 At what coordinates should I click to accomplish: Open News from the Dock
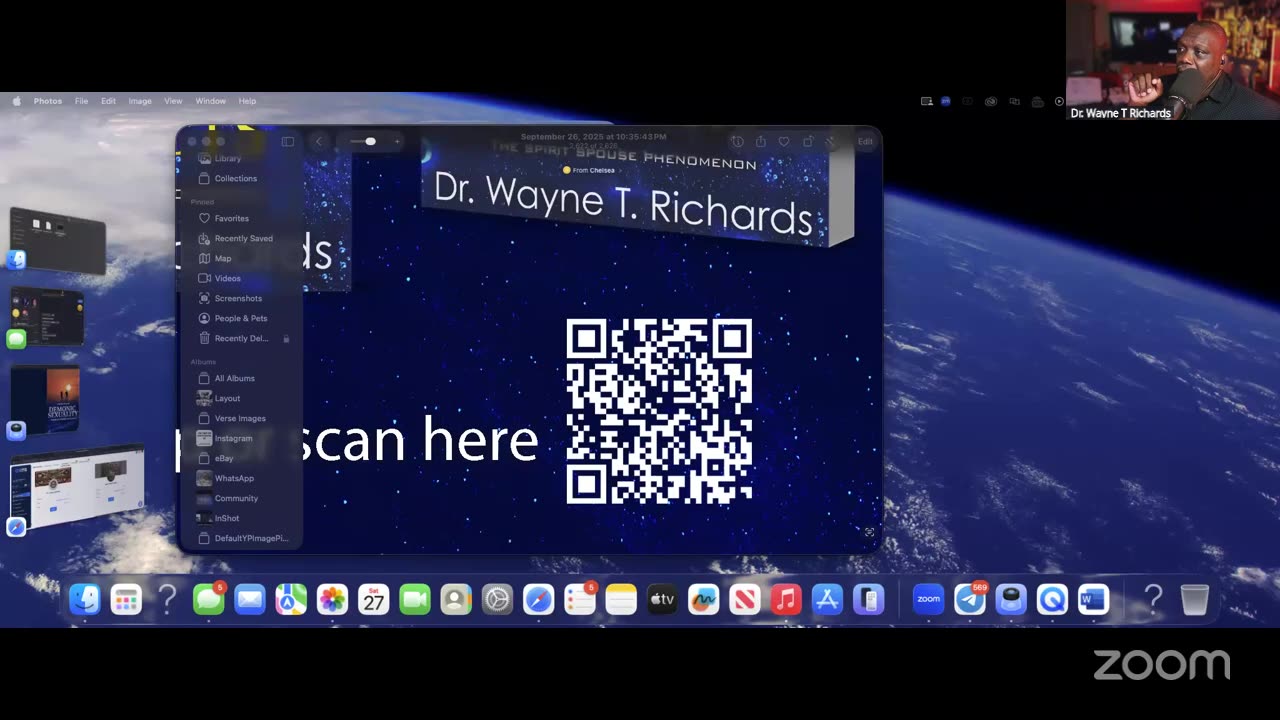tap(745, 599)
